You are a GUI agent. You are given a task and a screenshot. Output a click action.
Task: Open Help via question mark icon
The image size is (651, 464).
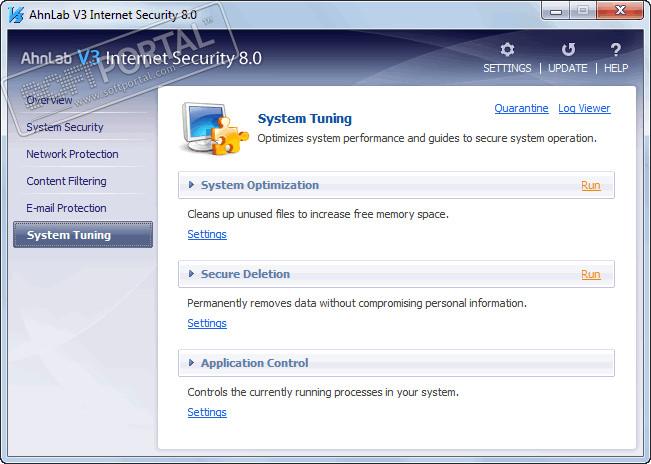(616, 49)
